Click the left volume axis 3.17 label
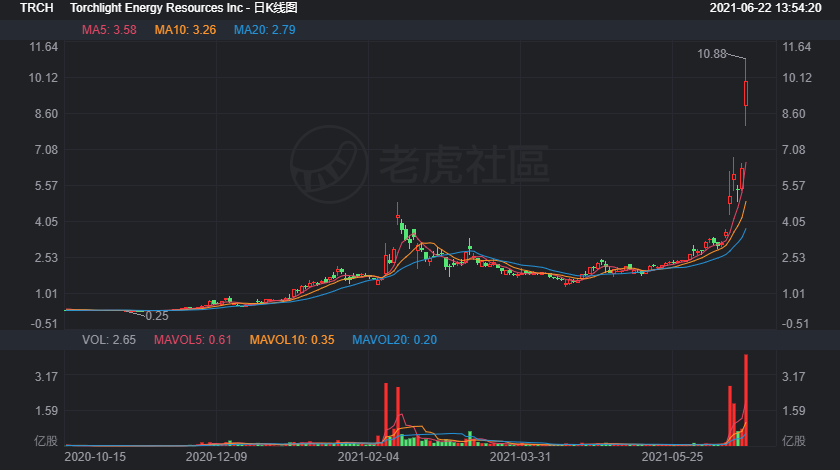The image size is (840, 470). click(46, 377)
